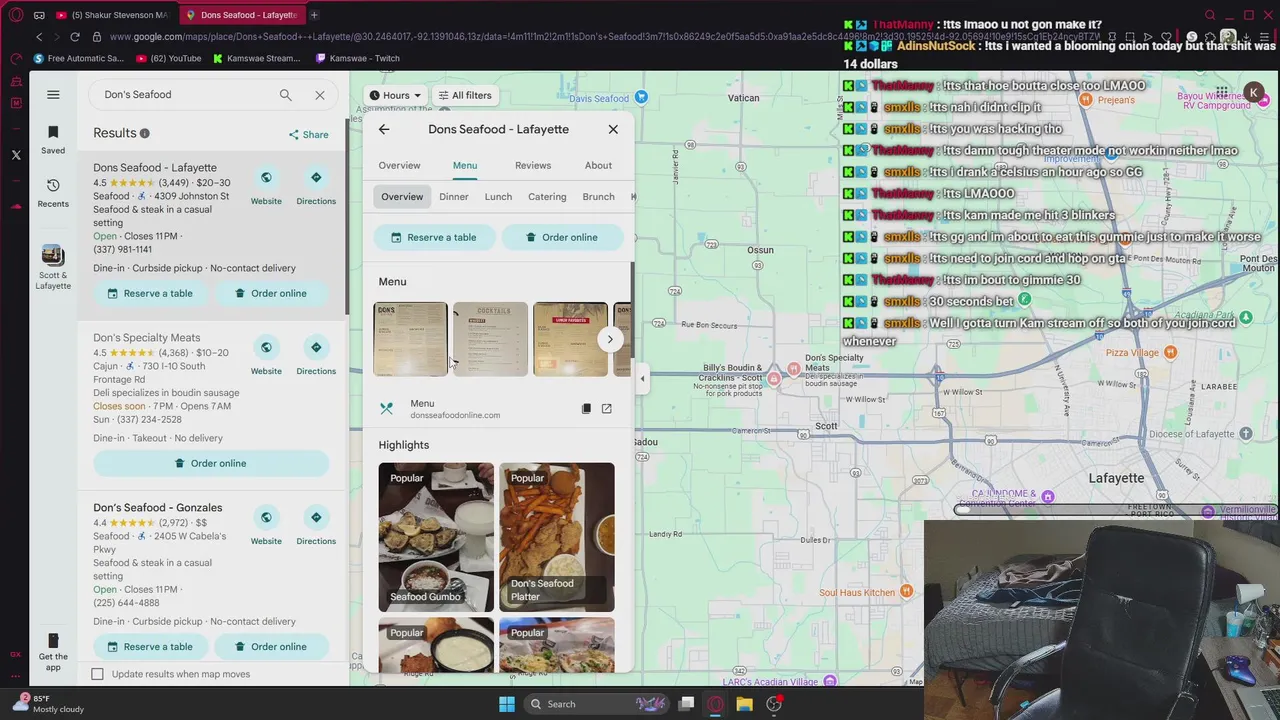This screenshot has height=720, width=1280.
Task: Open menu link in new tab
Action: (x=606, y=408)
